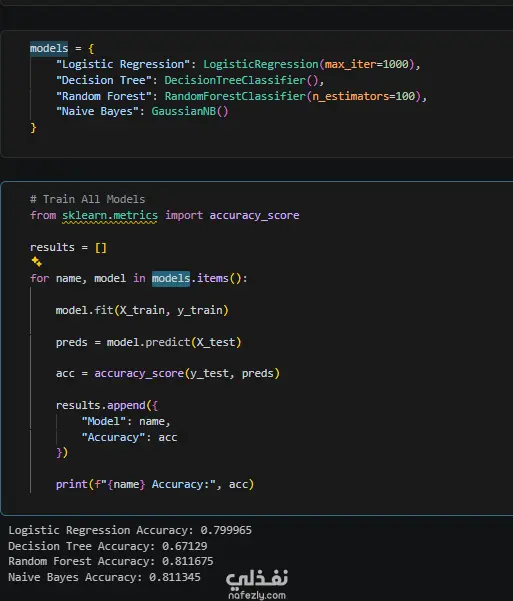Click the '# Train All Models' comment
The width and height of the screenshot is (513, 601).
[88, 199]
